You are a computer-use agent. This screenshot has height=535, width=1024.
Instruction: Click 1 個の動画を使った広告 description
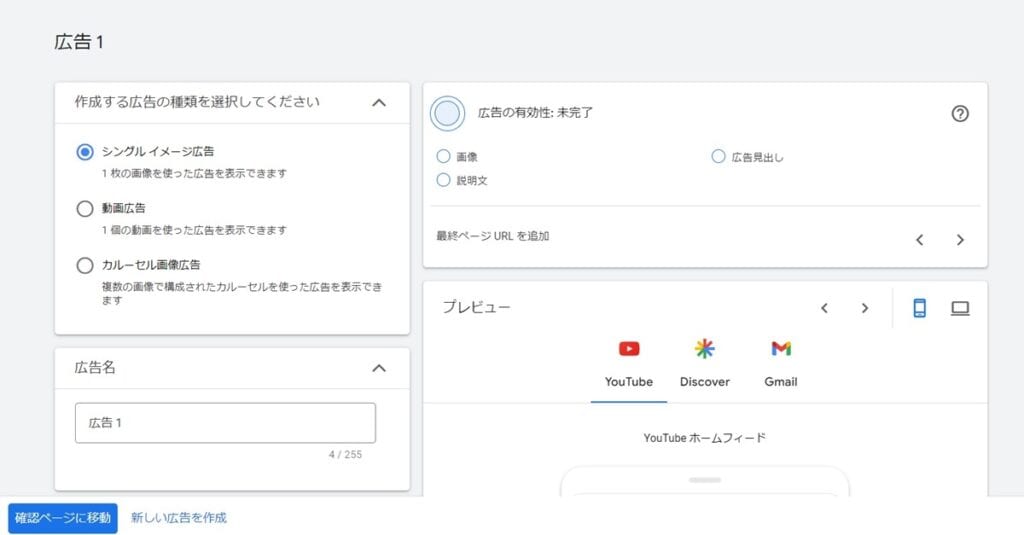coord(195,230)
